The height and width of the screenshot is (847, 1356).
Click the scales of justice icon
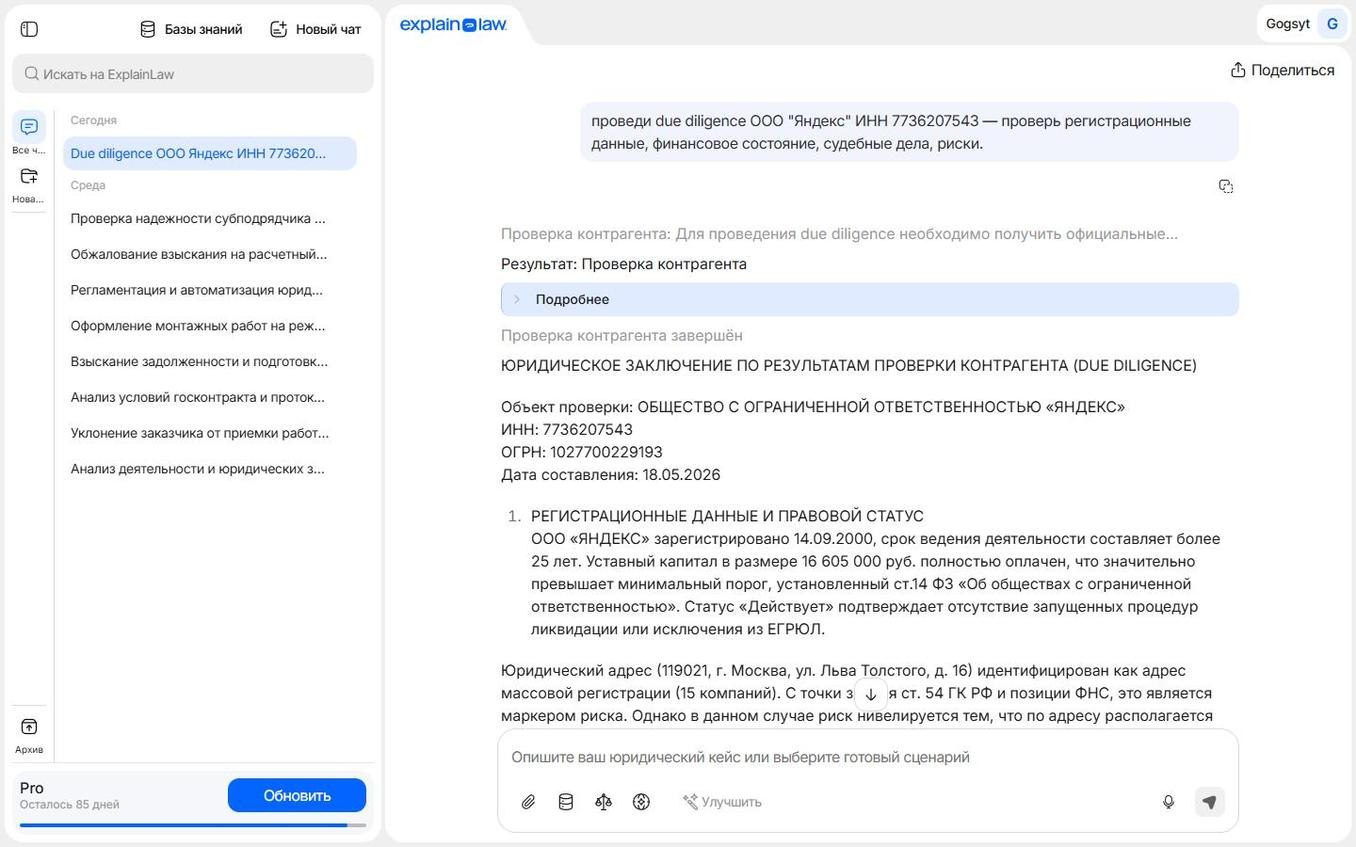click(x=604, y=802)
